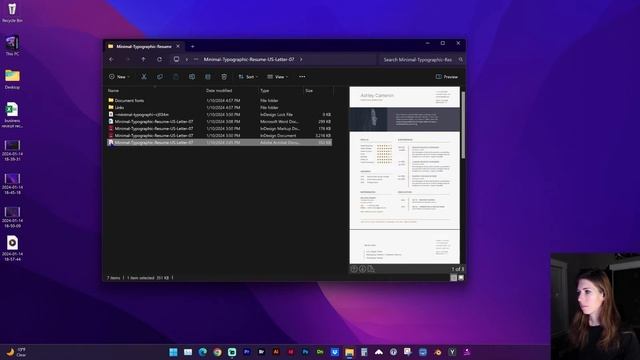Select the 3,216 KB InDesign Document file row

pyautogui.click(x=220, y=136)
